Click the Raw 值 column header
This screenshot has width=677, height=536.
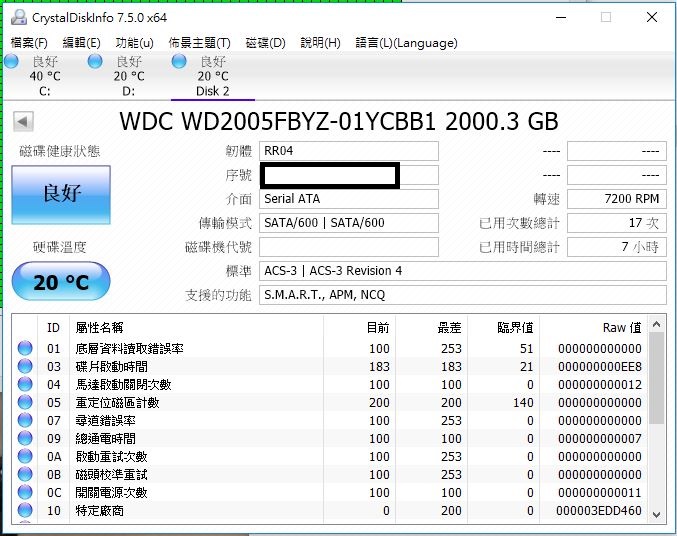[x=594, y=327]
